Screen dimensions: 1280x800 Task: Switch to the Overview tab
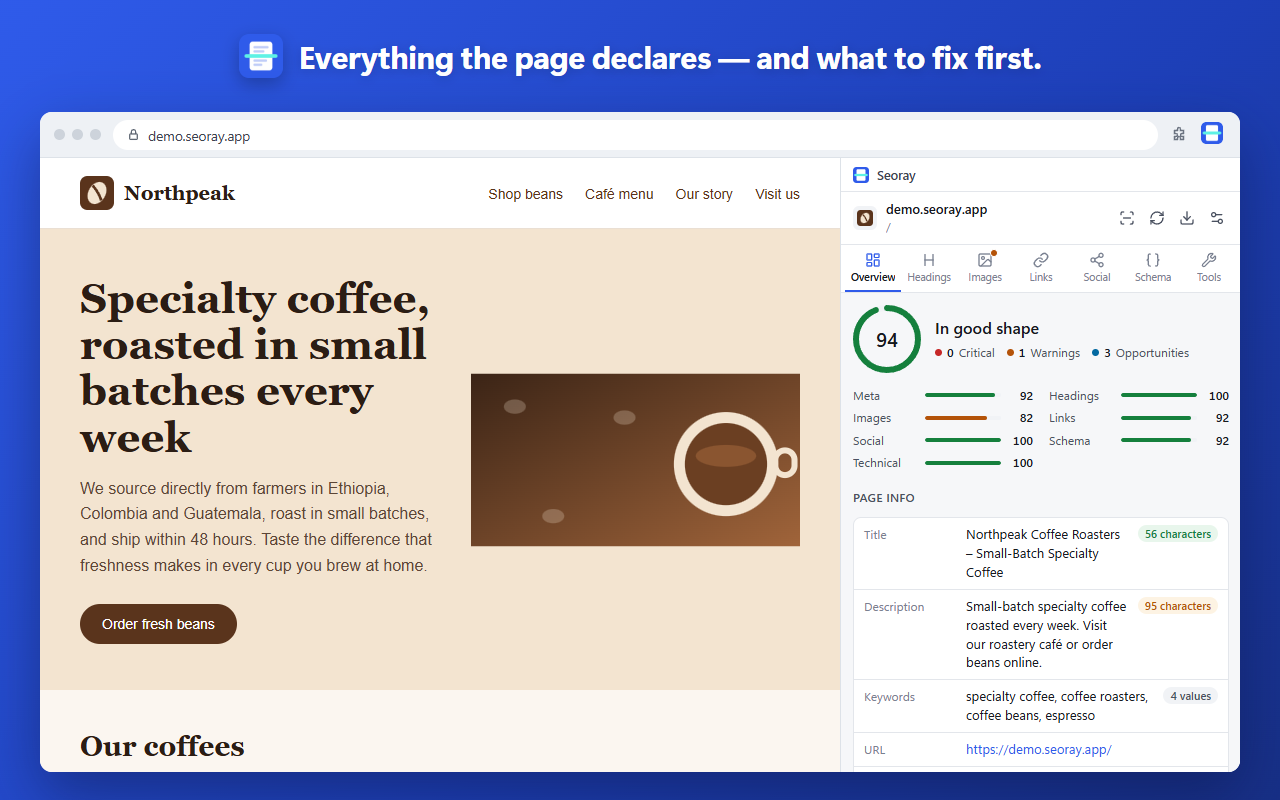[873, 268]
